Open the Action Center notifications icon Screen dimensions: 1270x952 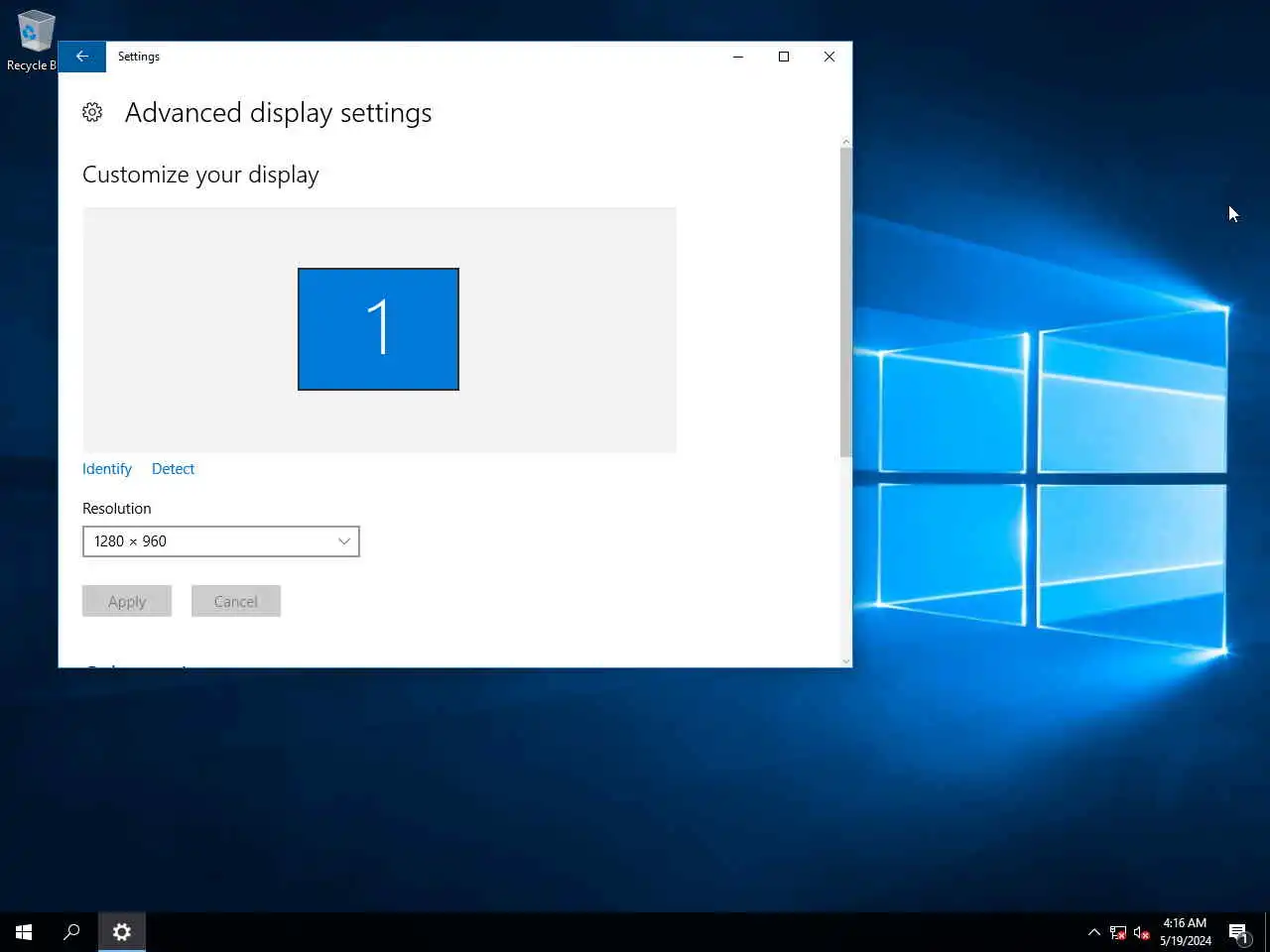[1238, 932]
